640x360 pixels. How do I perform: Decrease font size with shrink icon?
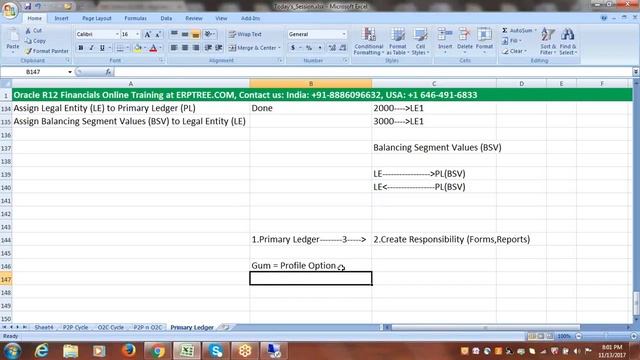tap(158, 34)
